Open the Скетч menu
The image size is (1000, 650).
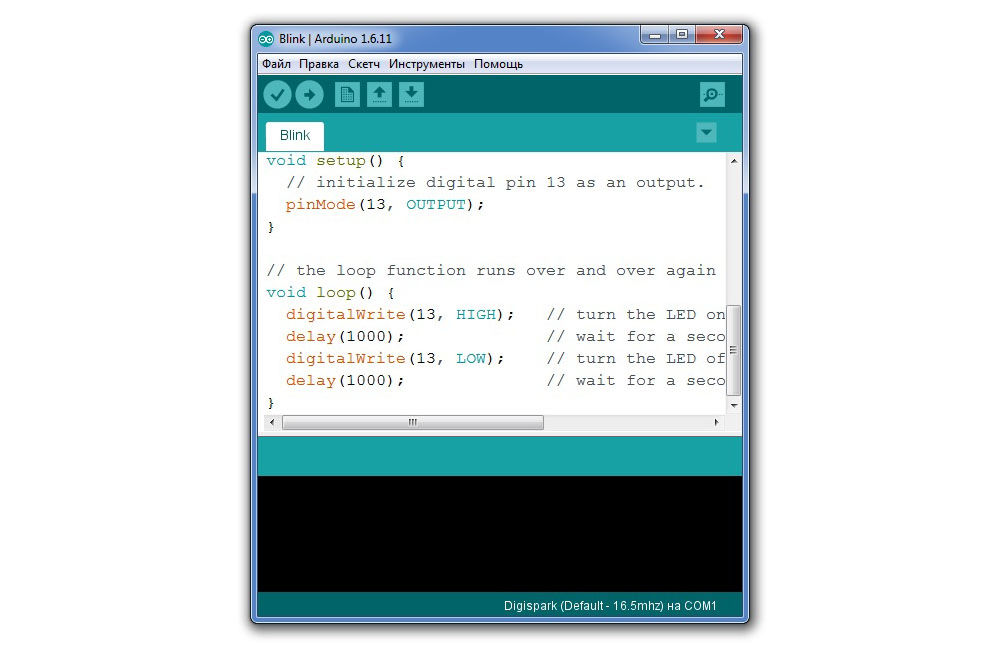click(x=364, y=64)
